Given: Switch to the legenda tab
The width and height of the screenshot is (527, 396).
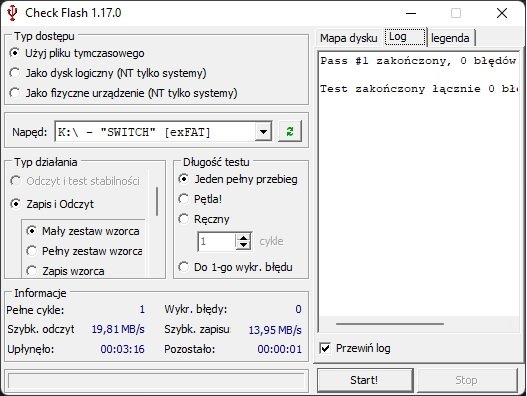Looking at the screenshot, I should tap(450, 38).
